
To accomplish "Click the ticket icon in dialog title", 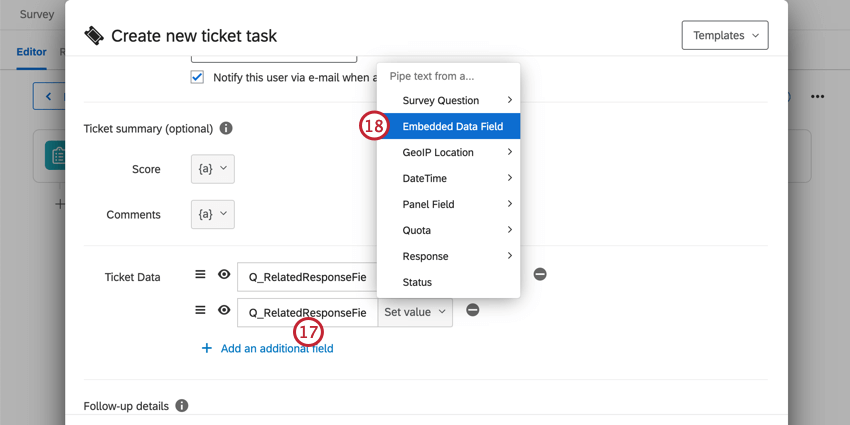I will [x=95, y=36].
